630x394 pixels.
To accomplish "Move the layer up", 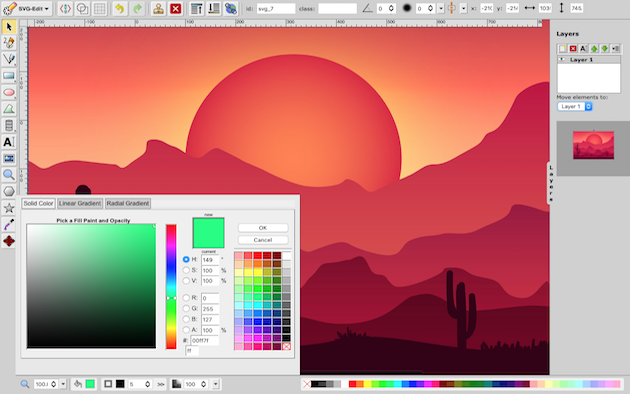I will (594, 49).
